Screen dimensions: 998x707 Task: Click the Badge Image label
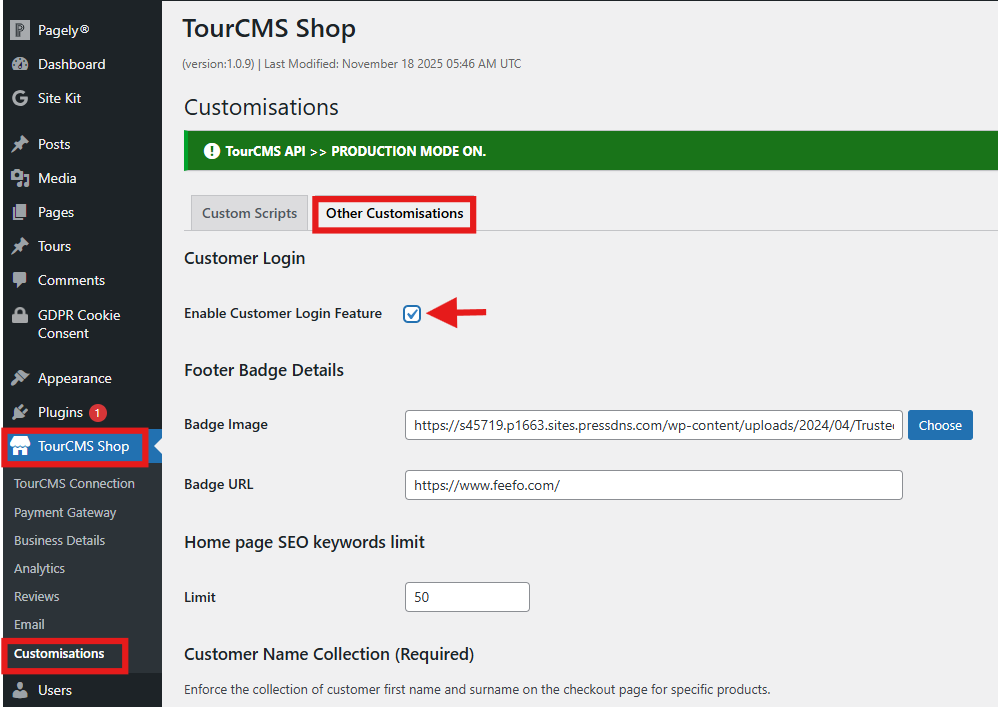click(x=226, y=424)
